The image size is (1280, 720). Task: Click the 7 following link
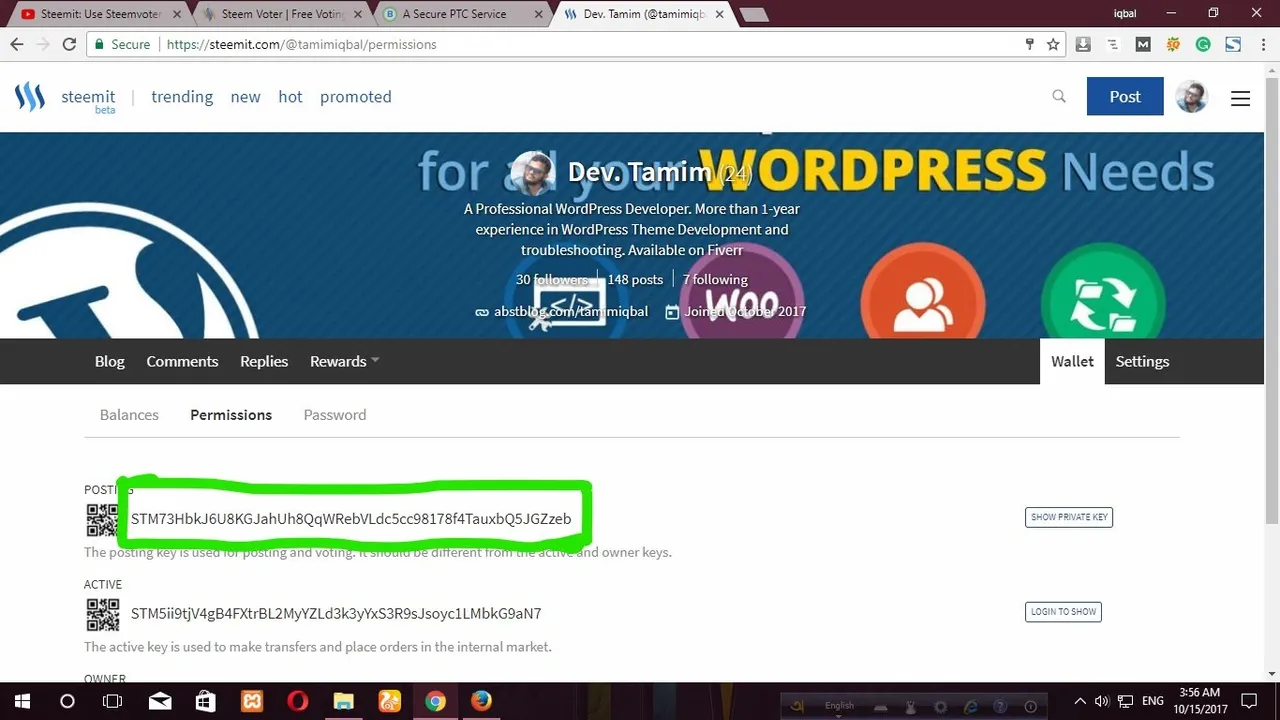point(715,279)
